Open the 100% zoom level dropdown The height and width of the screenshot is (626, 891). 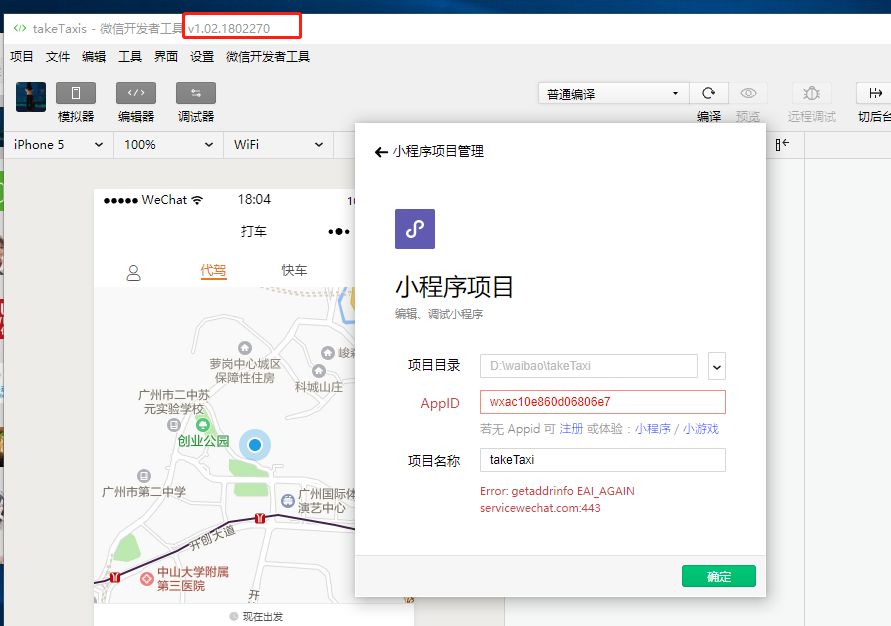(168, 145)
